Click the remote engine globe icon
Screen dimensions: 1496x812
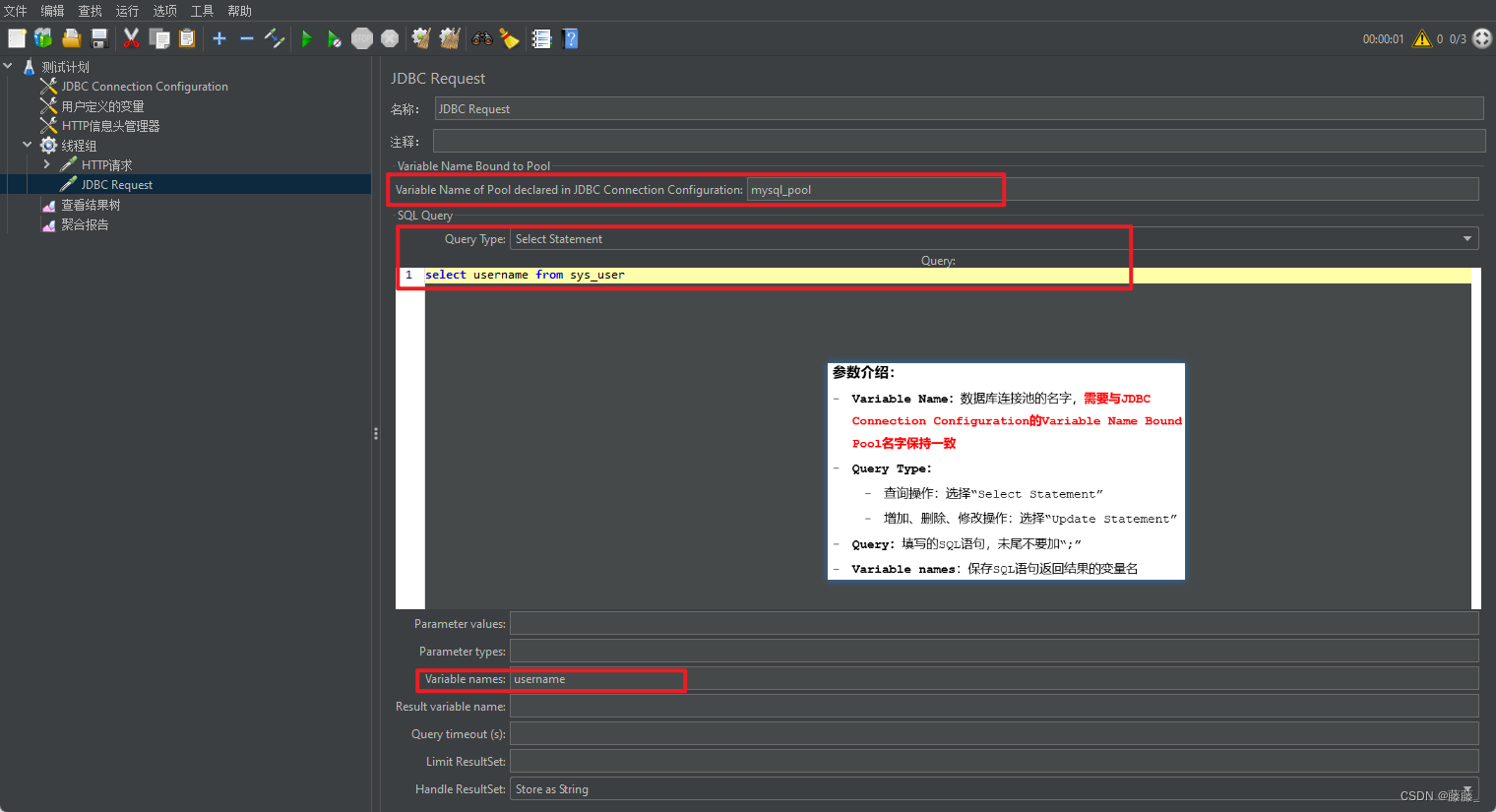[x=1482, y=38]
